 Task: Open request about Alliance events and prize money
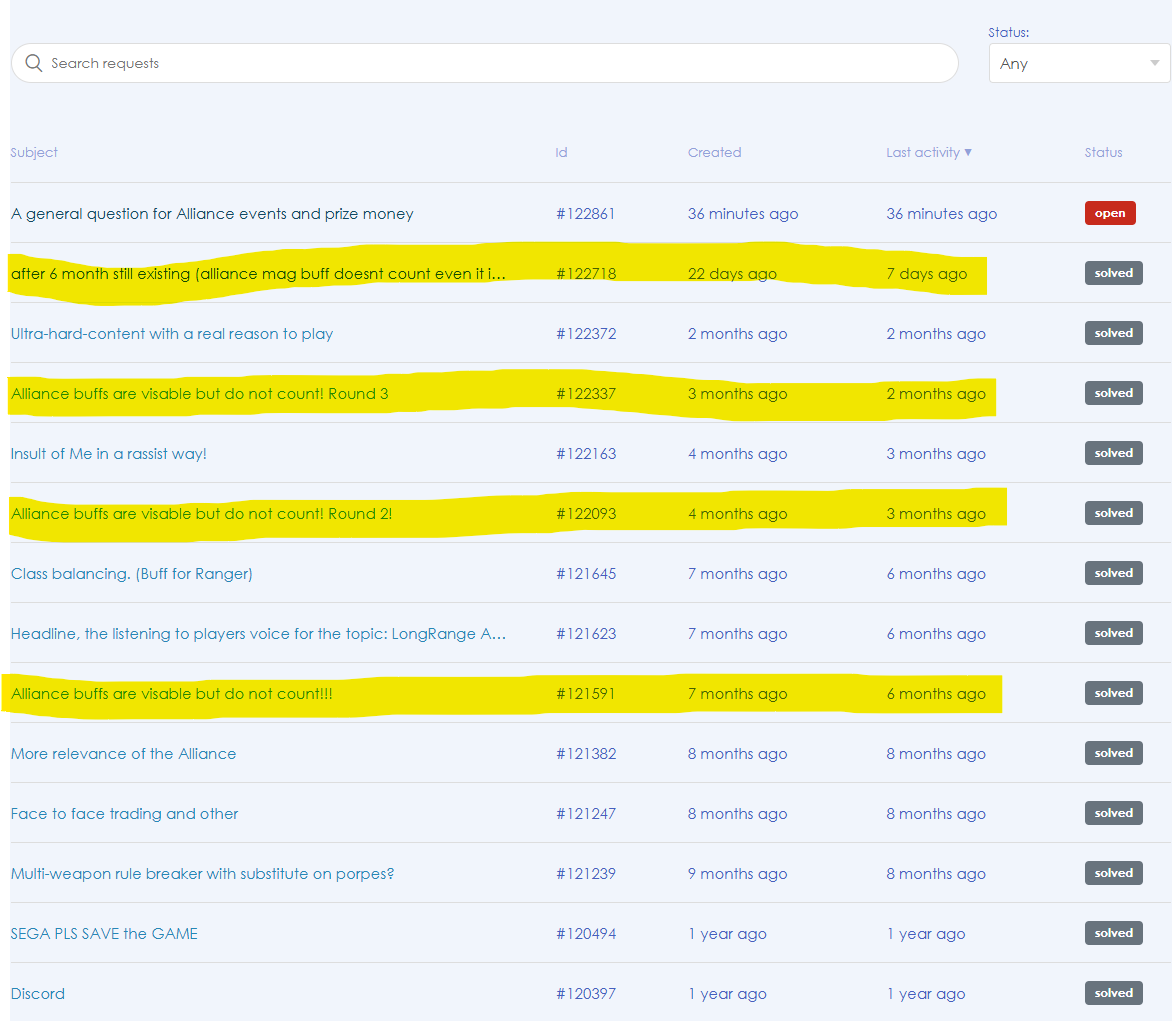tap(212, 214)
